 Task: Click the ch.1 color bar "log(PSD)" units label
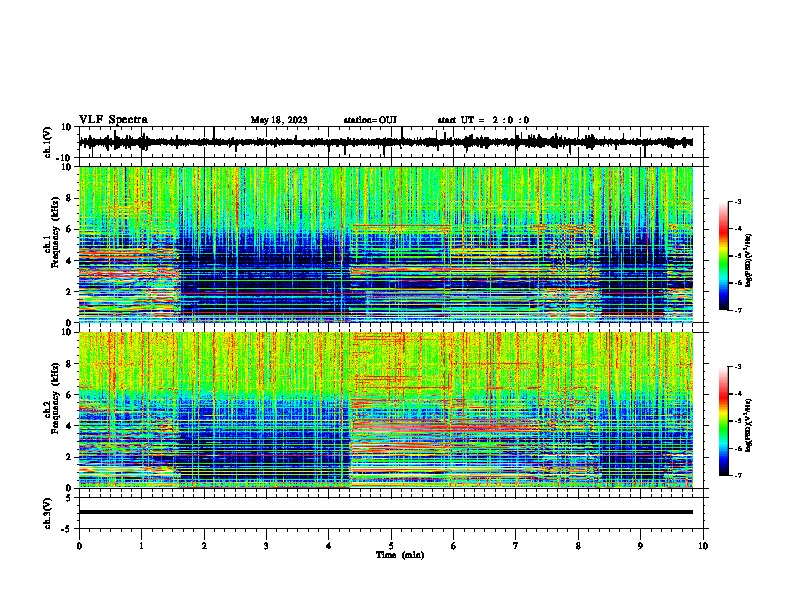(749, 260)
